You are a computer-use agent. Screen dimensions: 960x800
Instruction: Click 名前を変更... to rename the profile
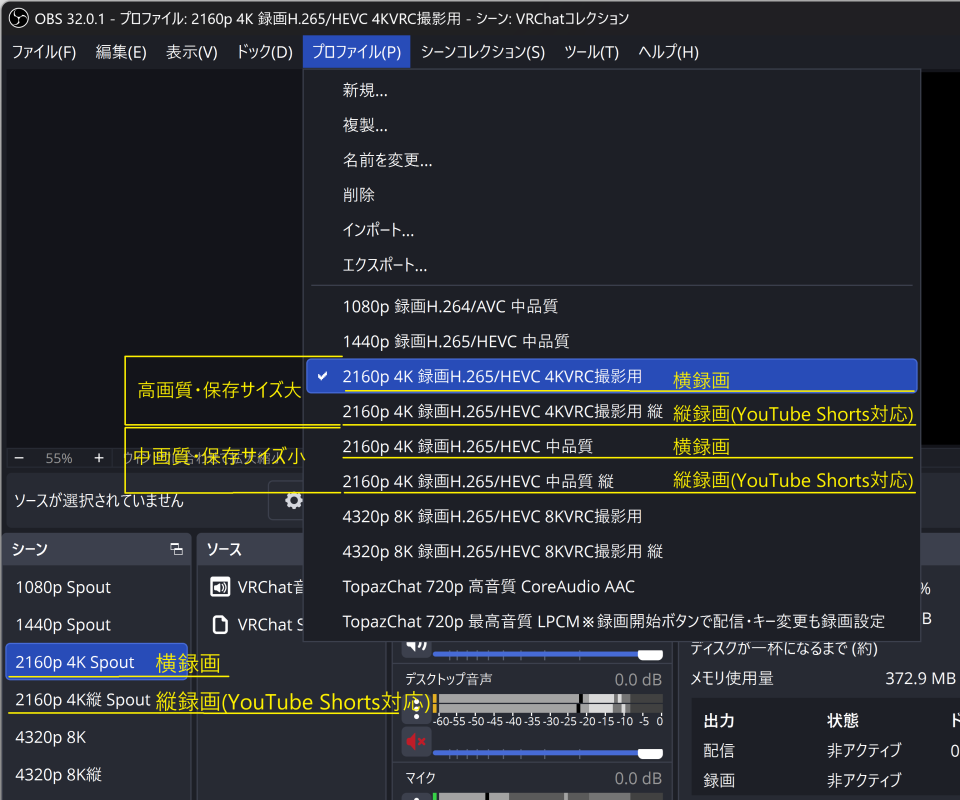[387, 160]
